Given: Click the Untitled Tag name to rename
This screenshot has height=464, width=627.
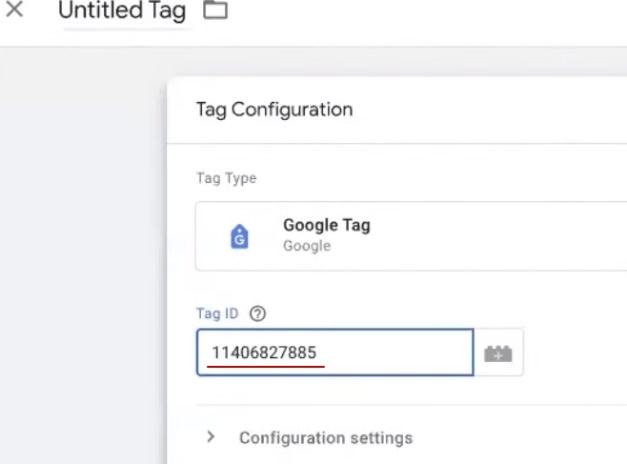Looking at the screenshot, I should click(x=123, y=14).
